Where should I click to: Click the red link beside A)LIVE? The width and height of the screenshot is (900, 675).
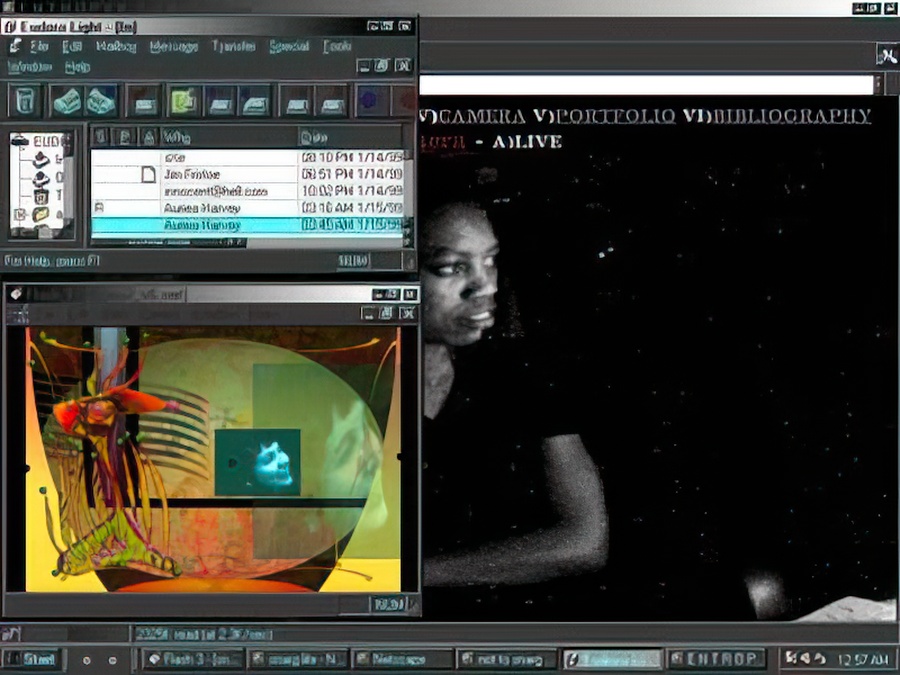(442, 142)
